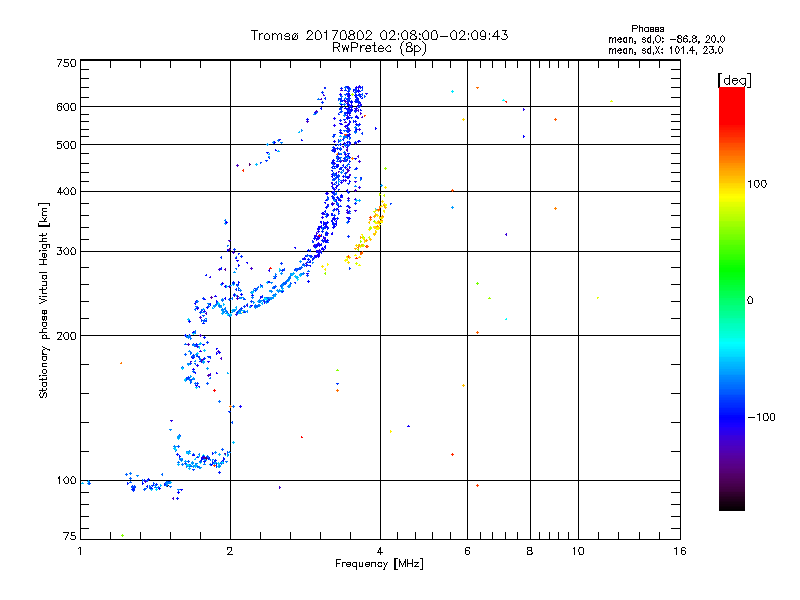Viewport: 800px width, 600px height.
Task: Click the light-blue E-layer cluster above 100 km
Action: tap(202, 458)
